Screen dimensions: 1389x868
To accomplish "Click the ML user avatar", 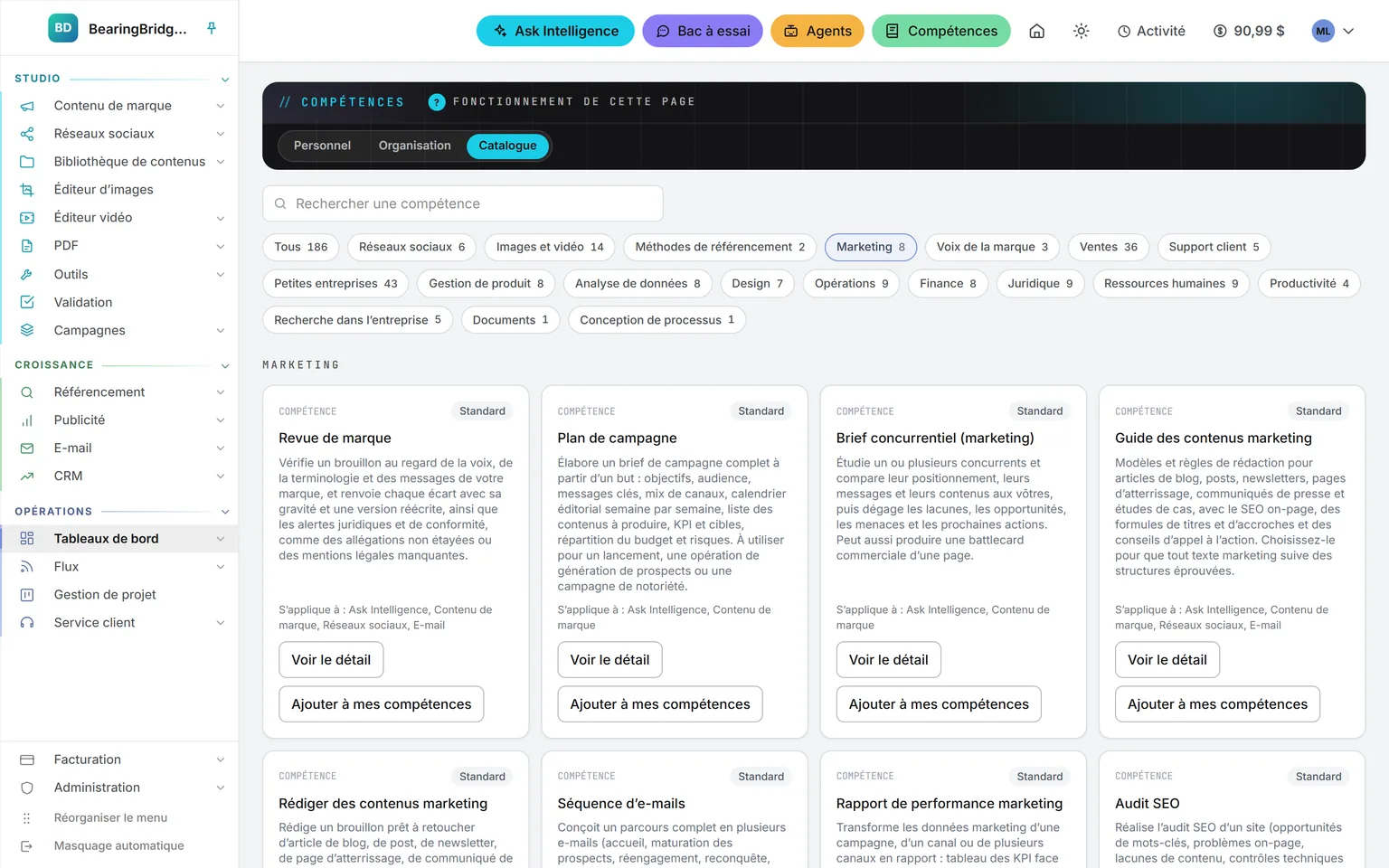I will click(x=1323, y=31).
